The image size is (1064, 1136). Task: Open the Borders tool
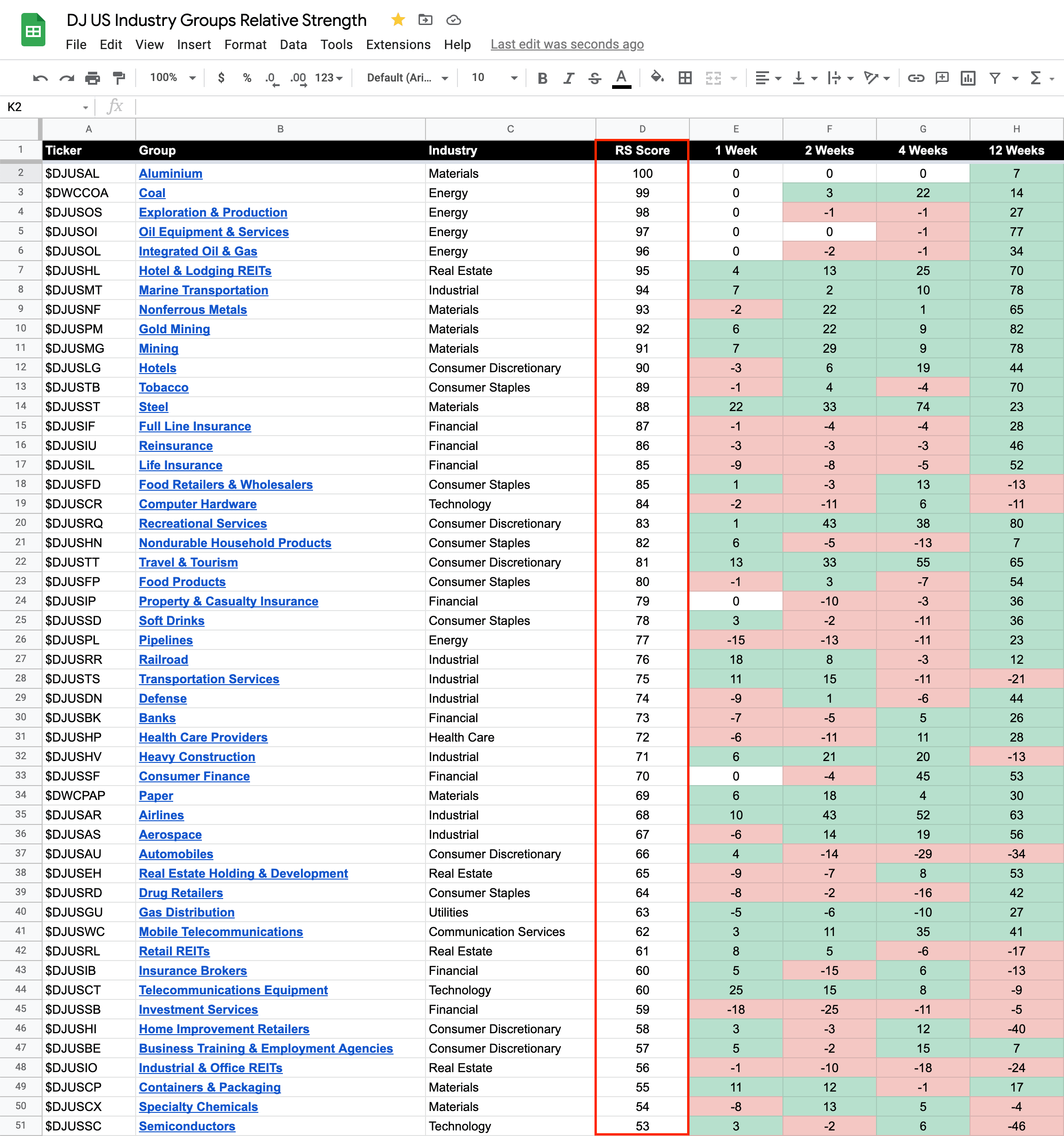coord(685,78)
